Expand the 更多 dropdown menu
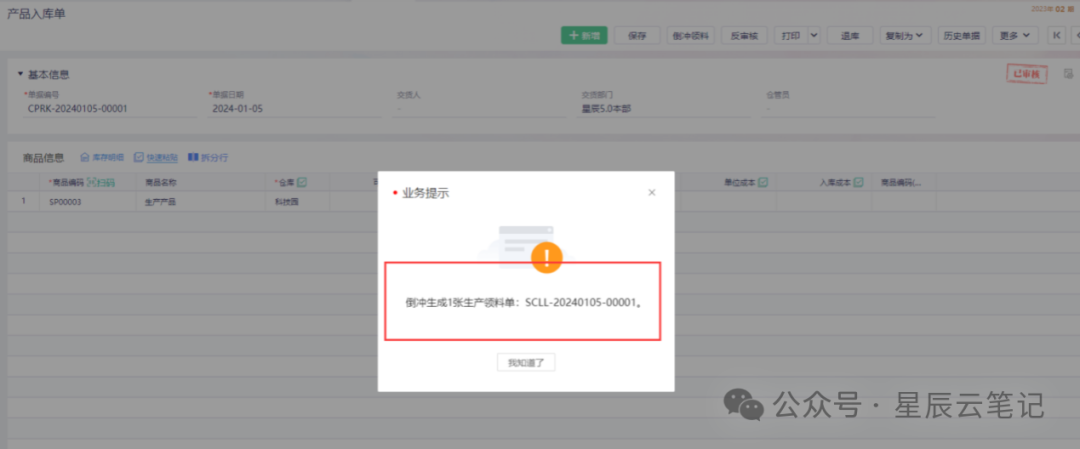The image size is (1080, 449). [1015, 36]
